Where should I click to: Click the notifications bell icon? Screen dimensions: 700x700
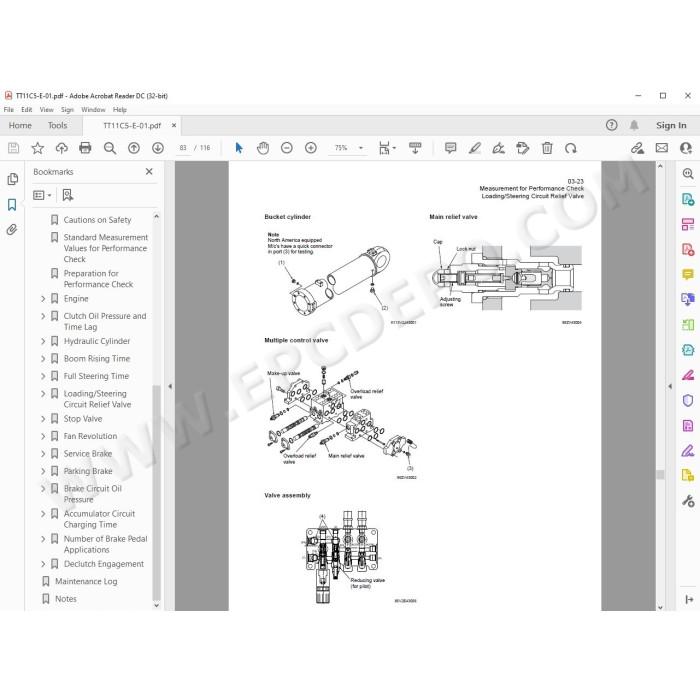click(x=634, y=125)
